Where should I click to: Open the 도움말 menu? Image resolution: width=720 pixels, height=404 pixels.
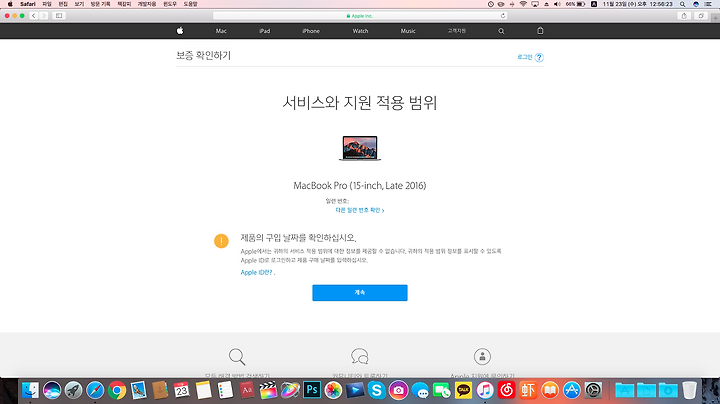pos(191,4)
